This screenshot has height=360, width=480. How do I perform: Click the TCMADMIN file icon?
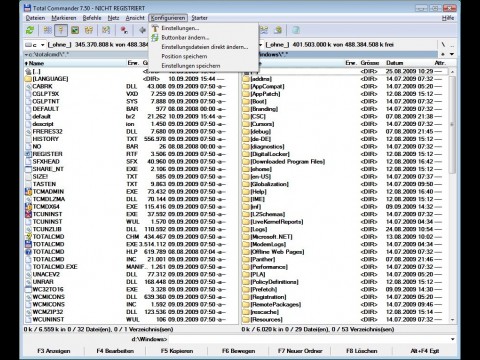(28, 192)
